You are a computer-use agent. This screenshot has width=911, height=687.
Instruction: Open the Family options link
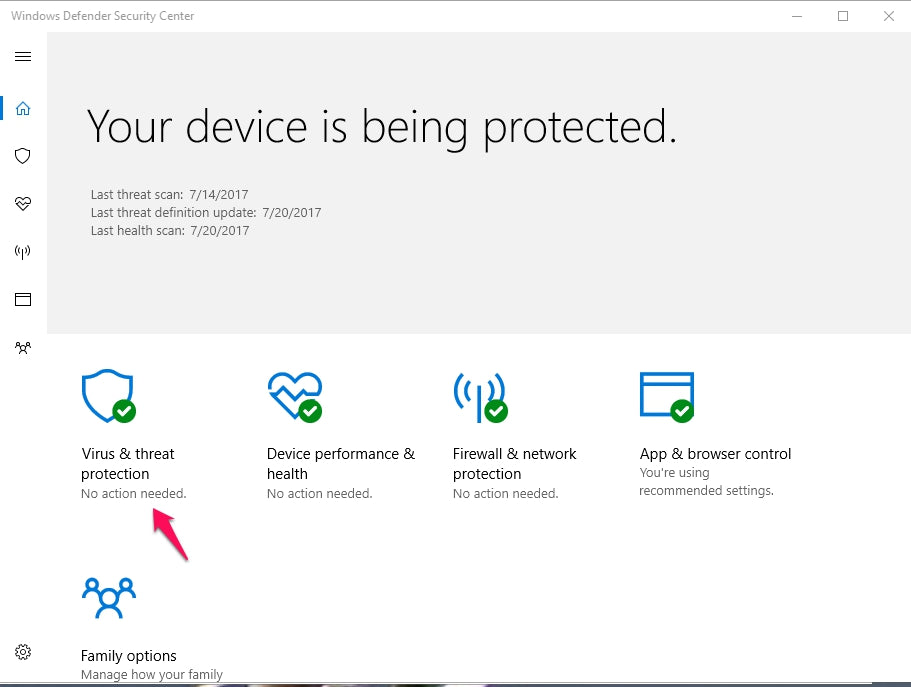pyautogui.click(x=129, y=656)
